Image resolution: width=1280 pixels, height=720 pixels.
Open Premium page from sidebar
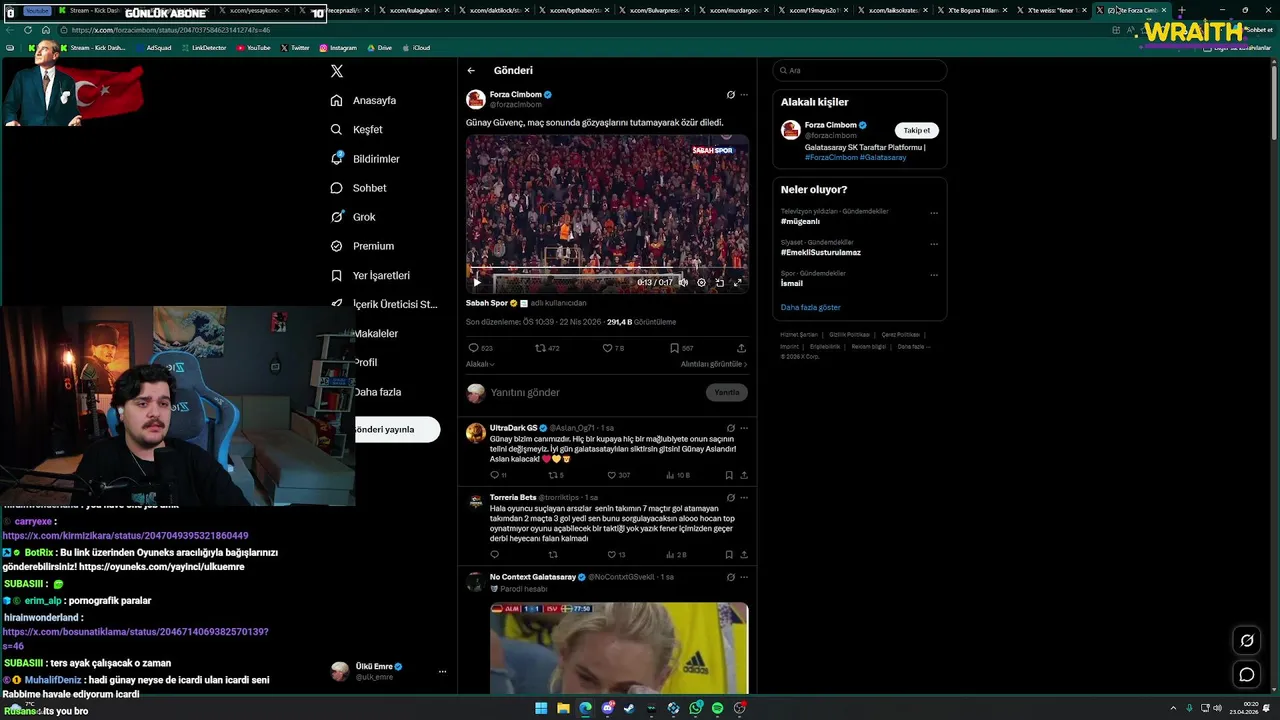pyautogui.click(x=362, y=246)
